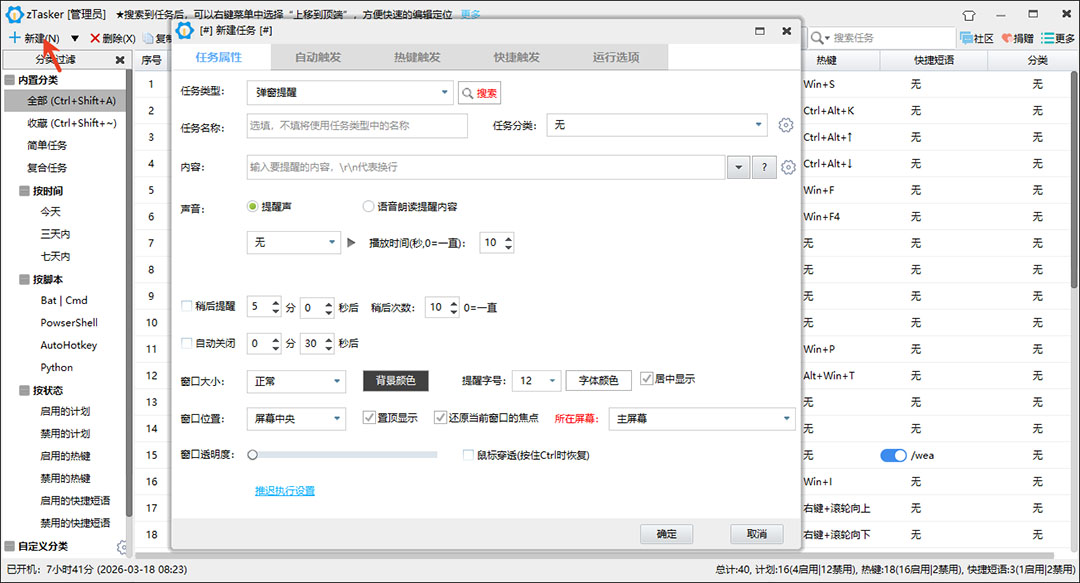
Task: Click the 字体颜色 color button
Action: (599, 380)
